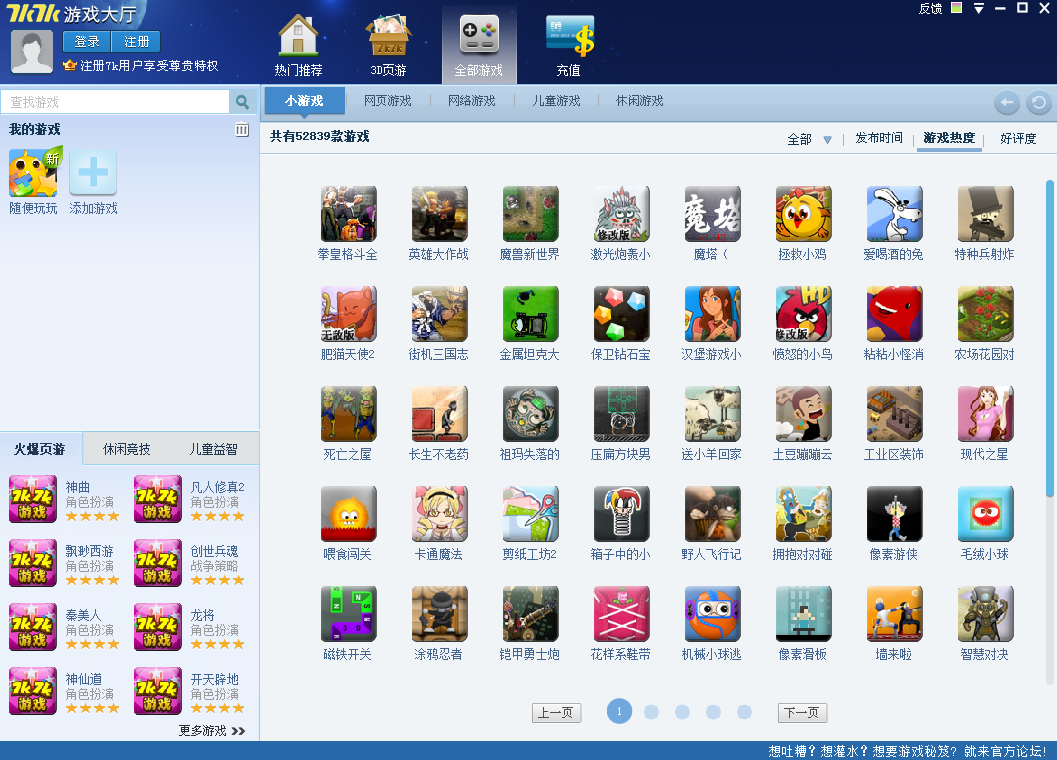This screenshot has height=760, width=1057.
Task: Open the 现代之星 game icon
Action: pos(985,413)
